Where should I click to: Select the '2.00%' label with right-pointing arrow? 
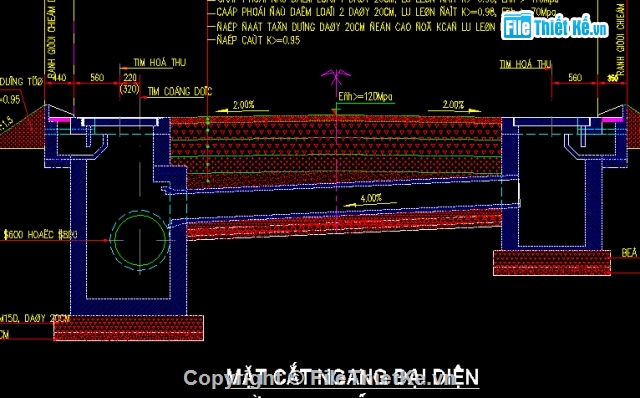[x=453, y=105]
